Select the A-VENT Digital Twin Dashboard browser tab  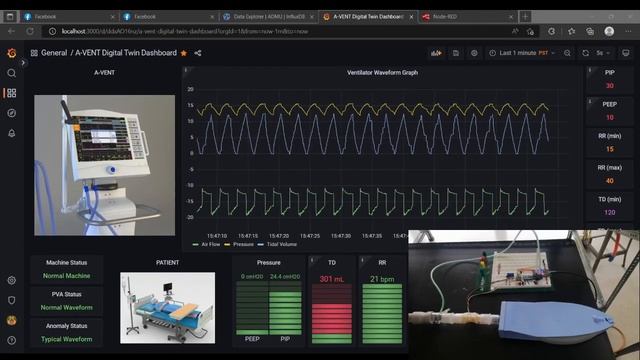pyautogui.click(x=368, y=17)
